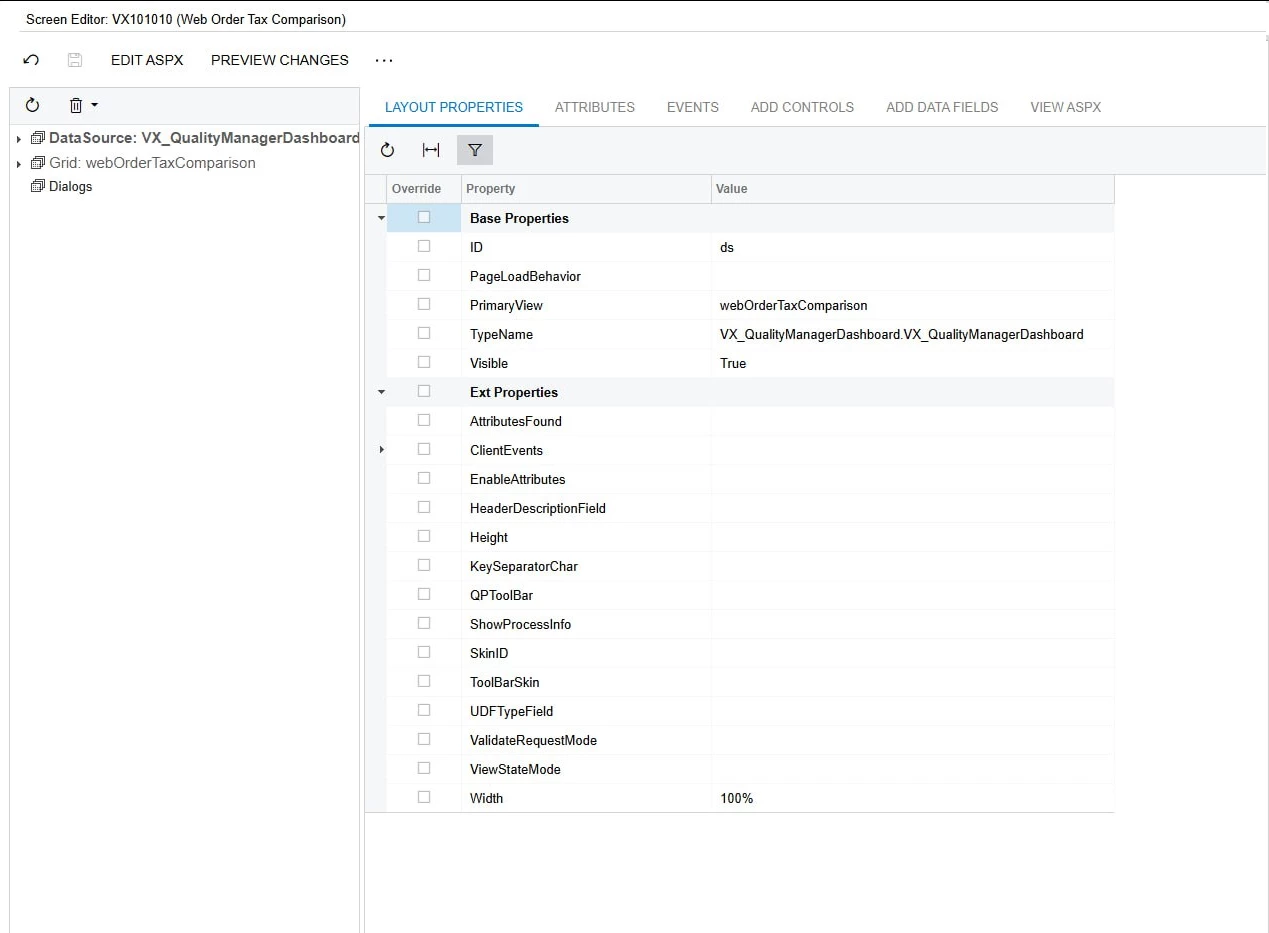Click the Edit ASPX button
Image resolution: width=1269 pixels, height=933 pixels.
coord(146,60)
